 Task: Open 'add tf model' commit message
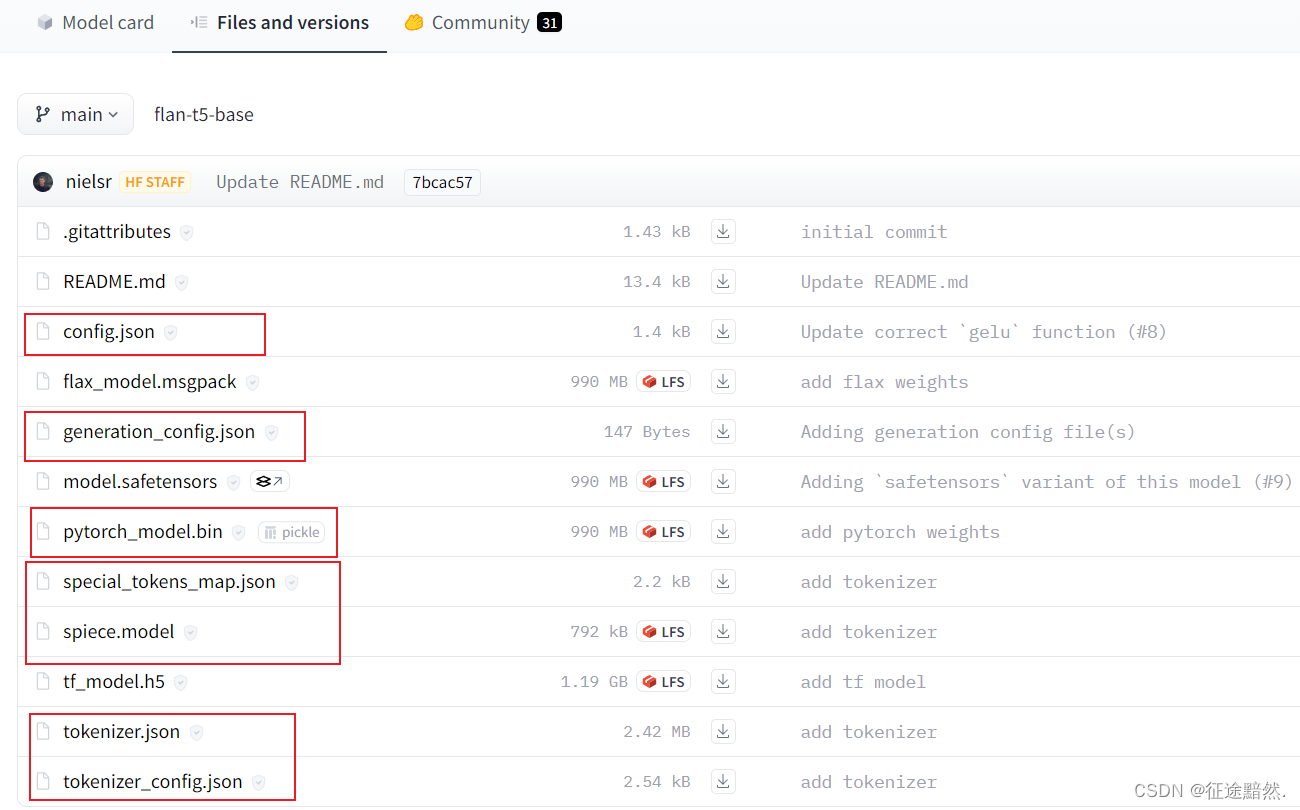[863, 682]
